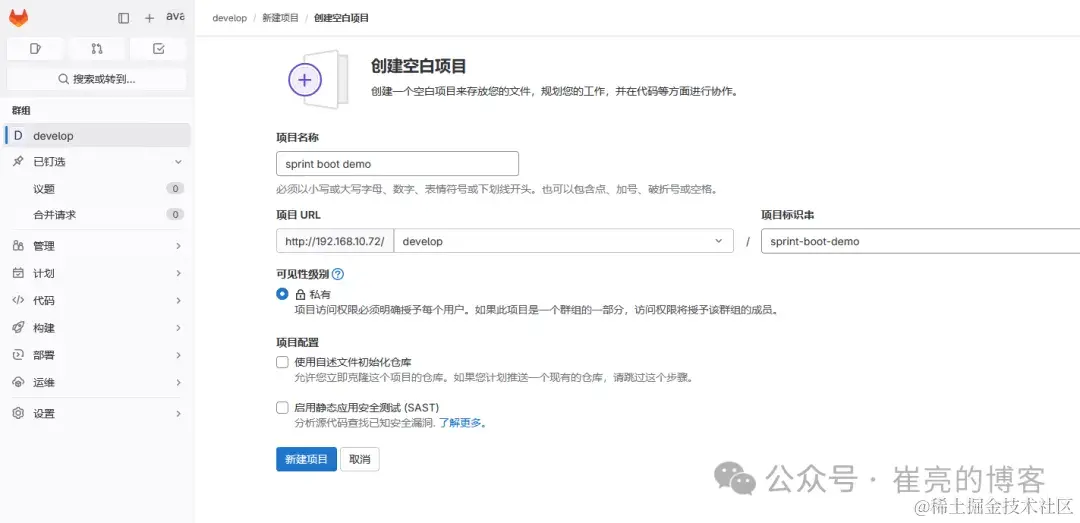Click the 项目标识串 slug input field
1080x523 pixels.
coord(920,241)
